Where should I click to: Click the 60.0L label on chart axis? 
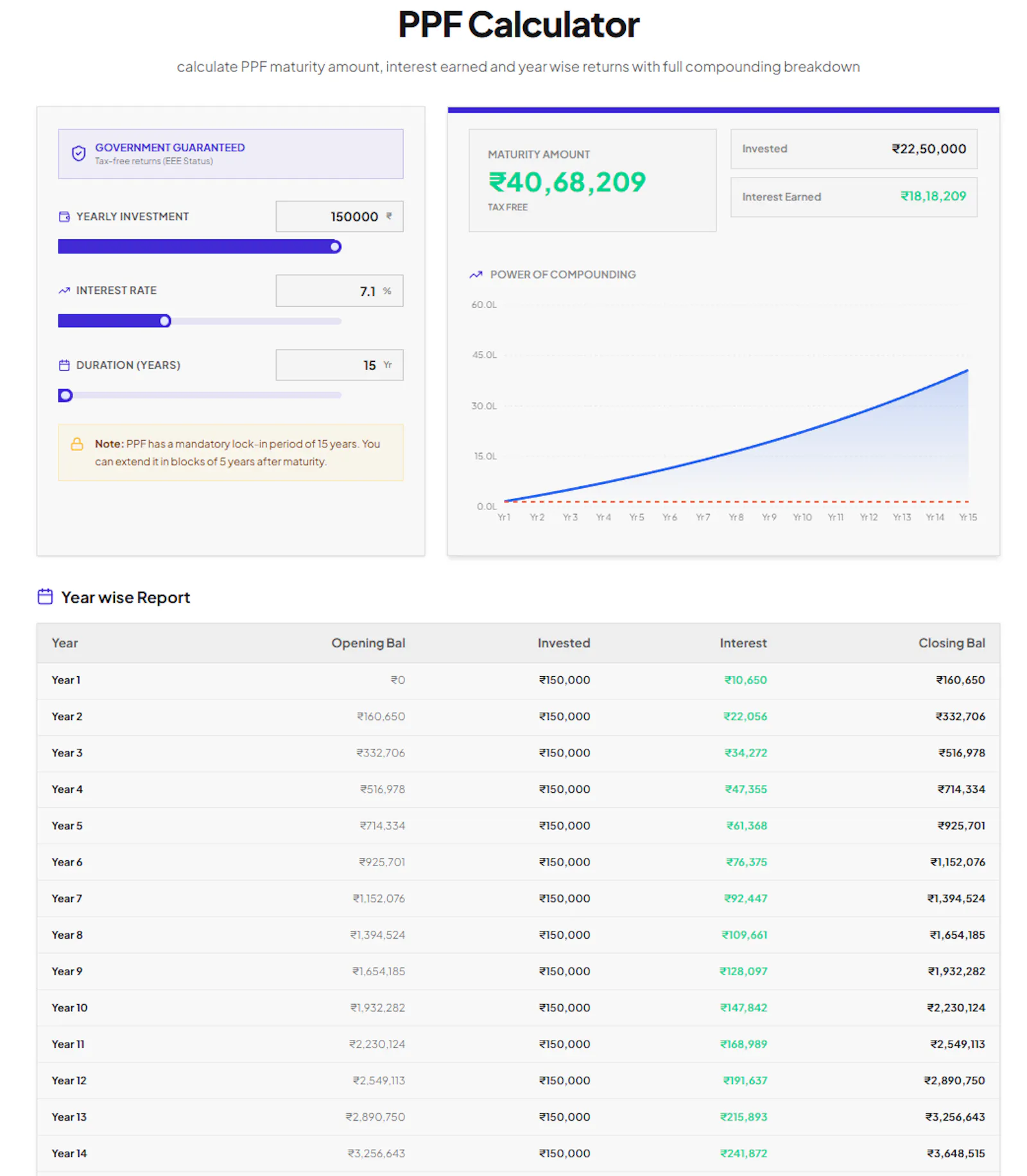(484, 305)
